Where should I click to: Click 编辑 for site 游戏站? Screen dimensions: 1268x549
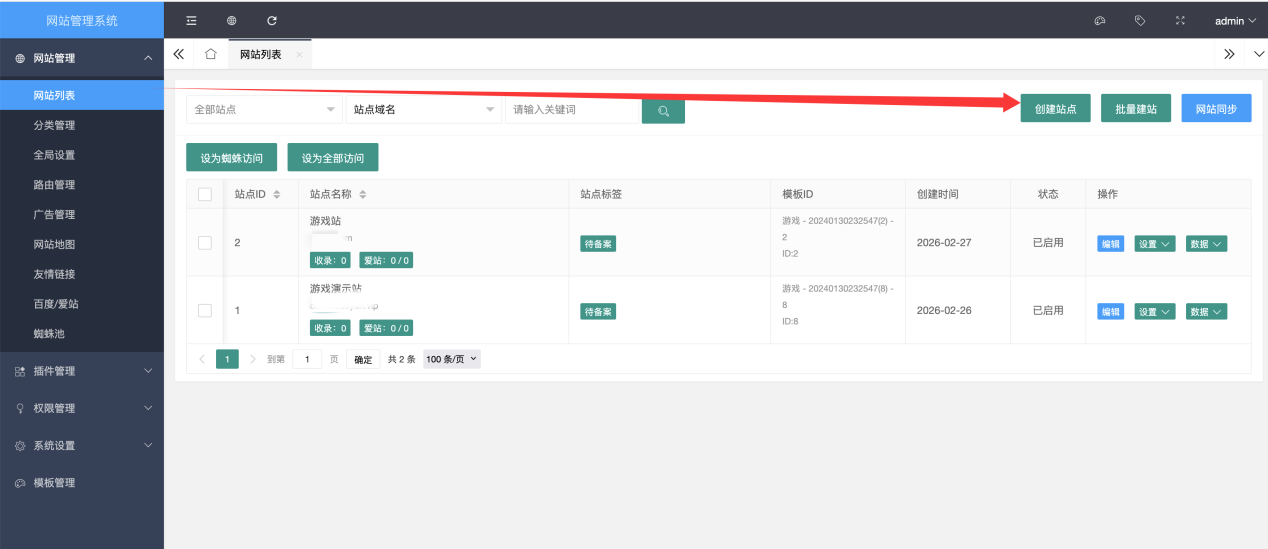[x=1110, y=243]
